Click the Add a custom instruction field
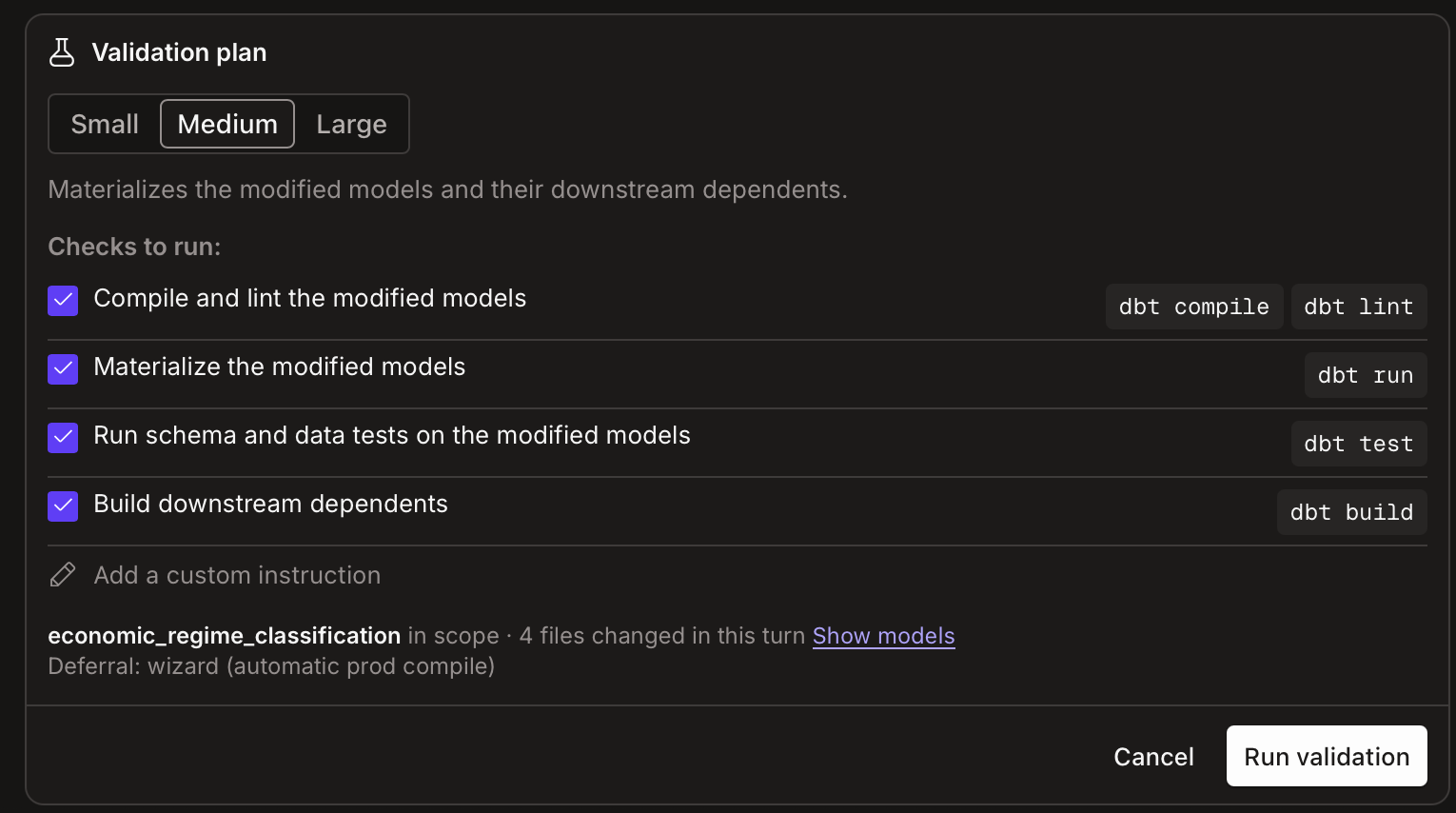The image size is (1456, 813). [x=738, y=575]
